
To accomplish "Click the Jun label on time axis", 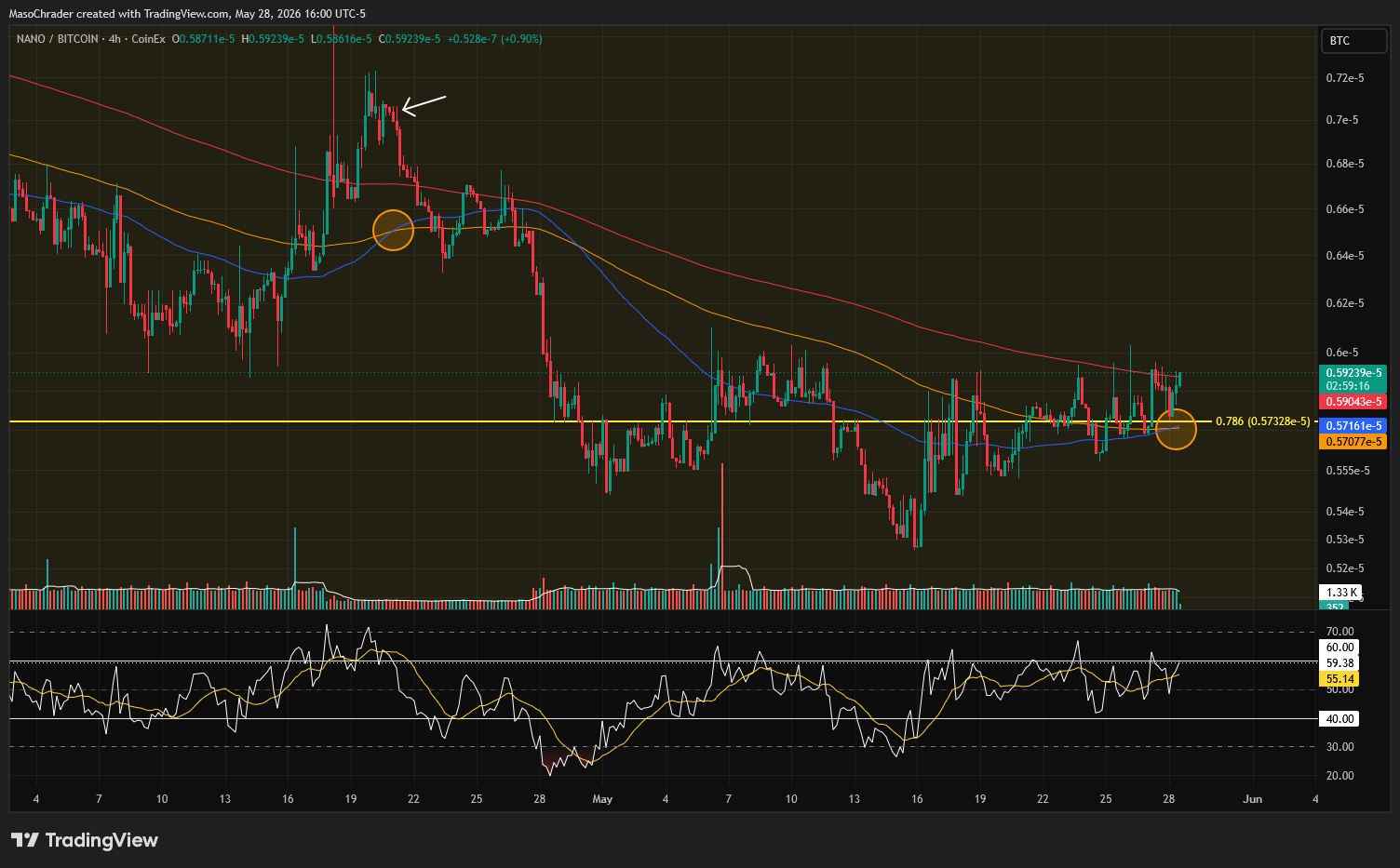I will click(1253, 799).
